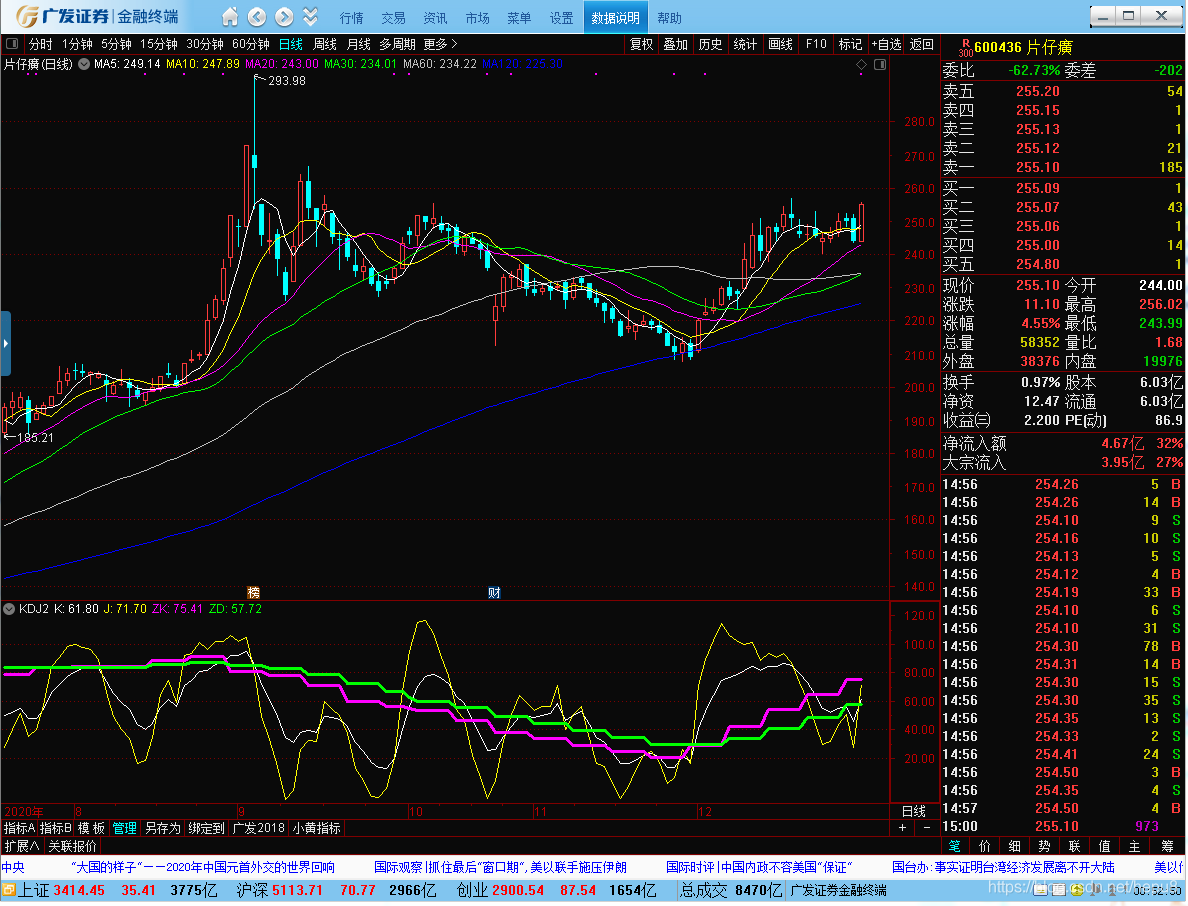
Task: Select the 广发2018 template tab
Action: point(258,828)
